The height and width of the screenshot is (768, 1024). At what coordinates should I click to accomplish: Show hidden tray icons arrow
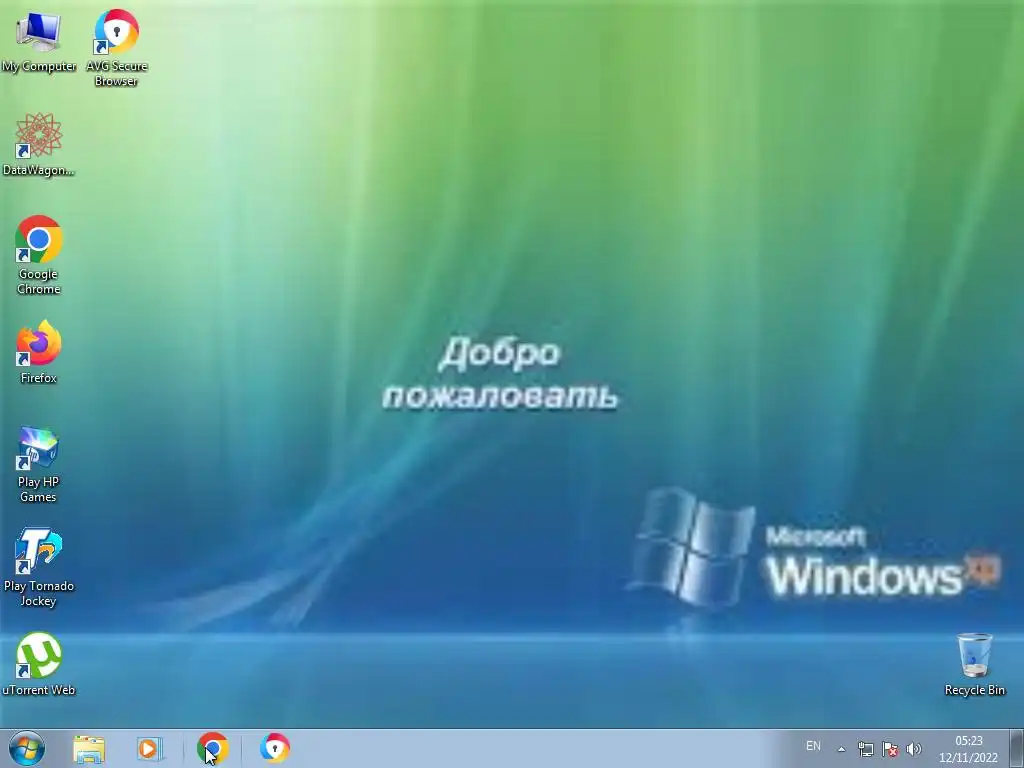842,749
